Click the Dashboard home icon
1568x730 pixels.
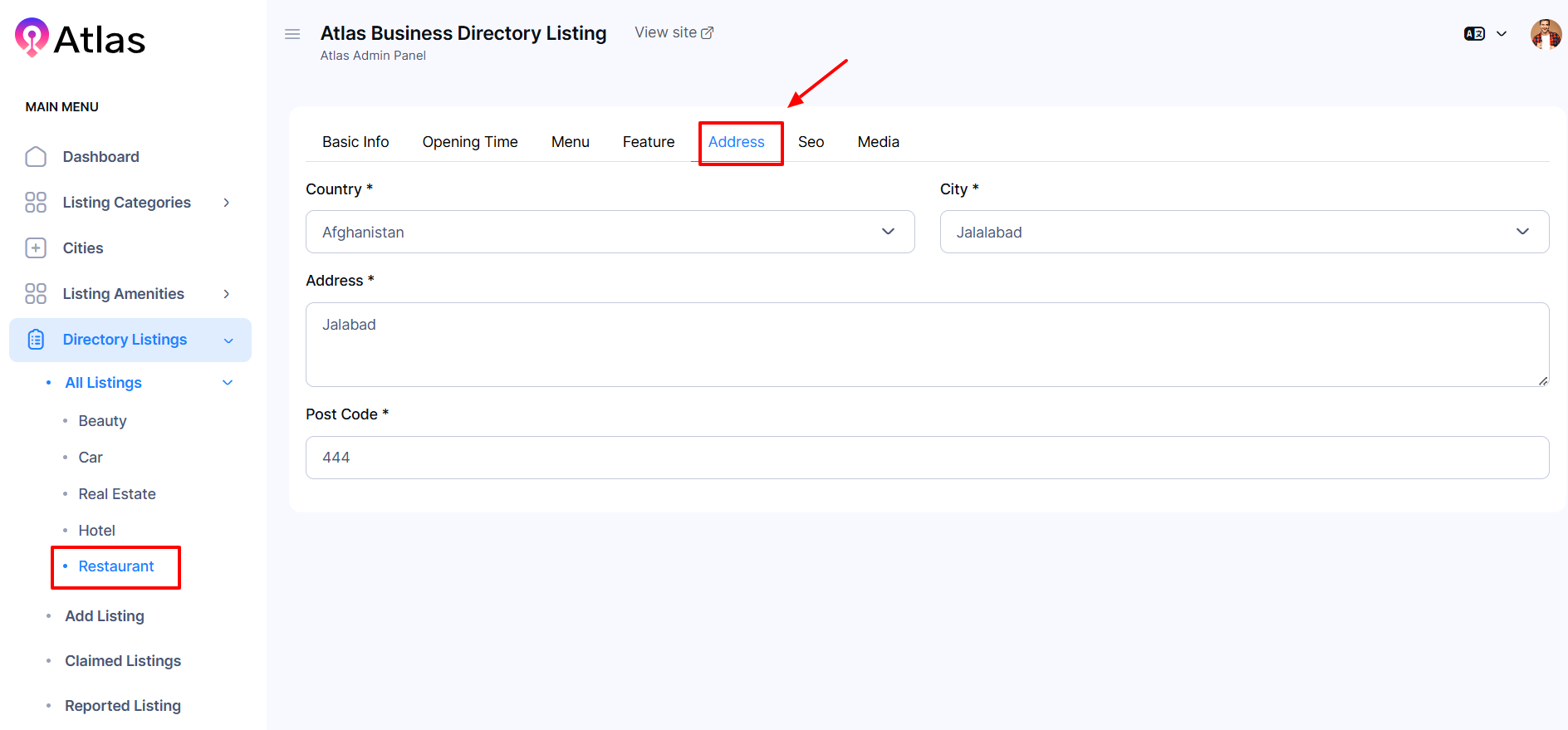click(x=36, y=157)
